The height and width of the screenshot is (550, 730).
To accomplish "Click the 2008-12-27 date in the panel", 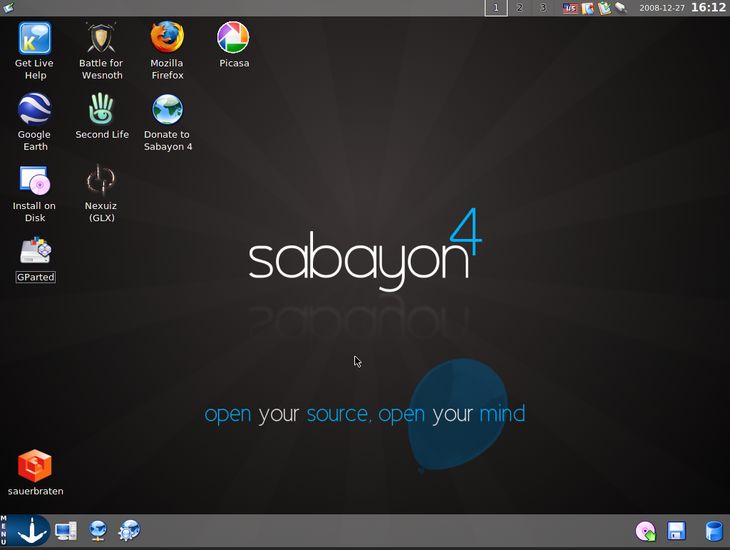I will (662, 8).
